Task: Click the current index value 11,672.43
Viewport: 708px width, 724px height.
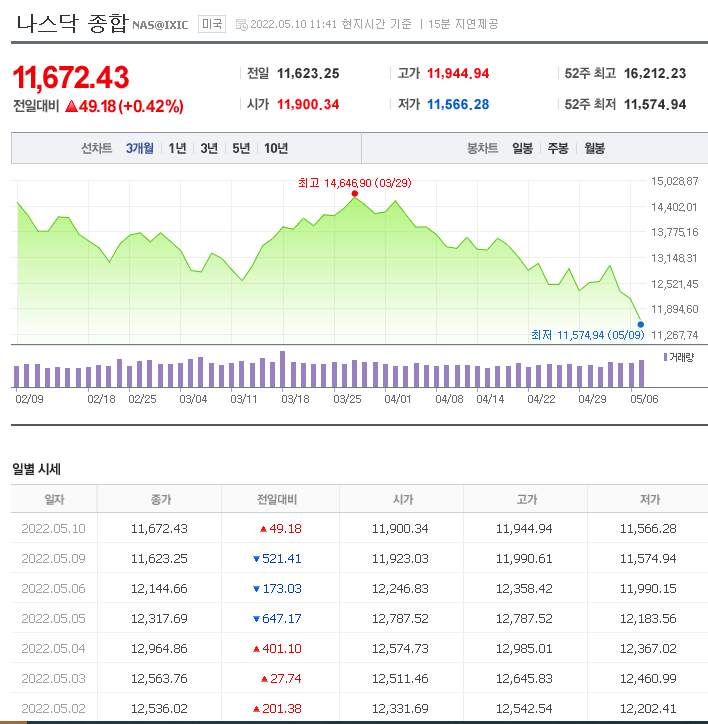Action: pyautogui.click(x=71, y=77)
